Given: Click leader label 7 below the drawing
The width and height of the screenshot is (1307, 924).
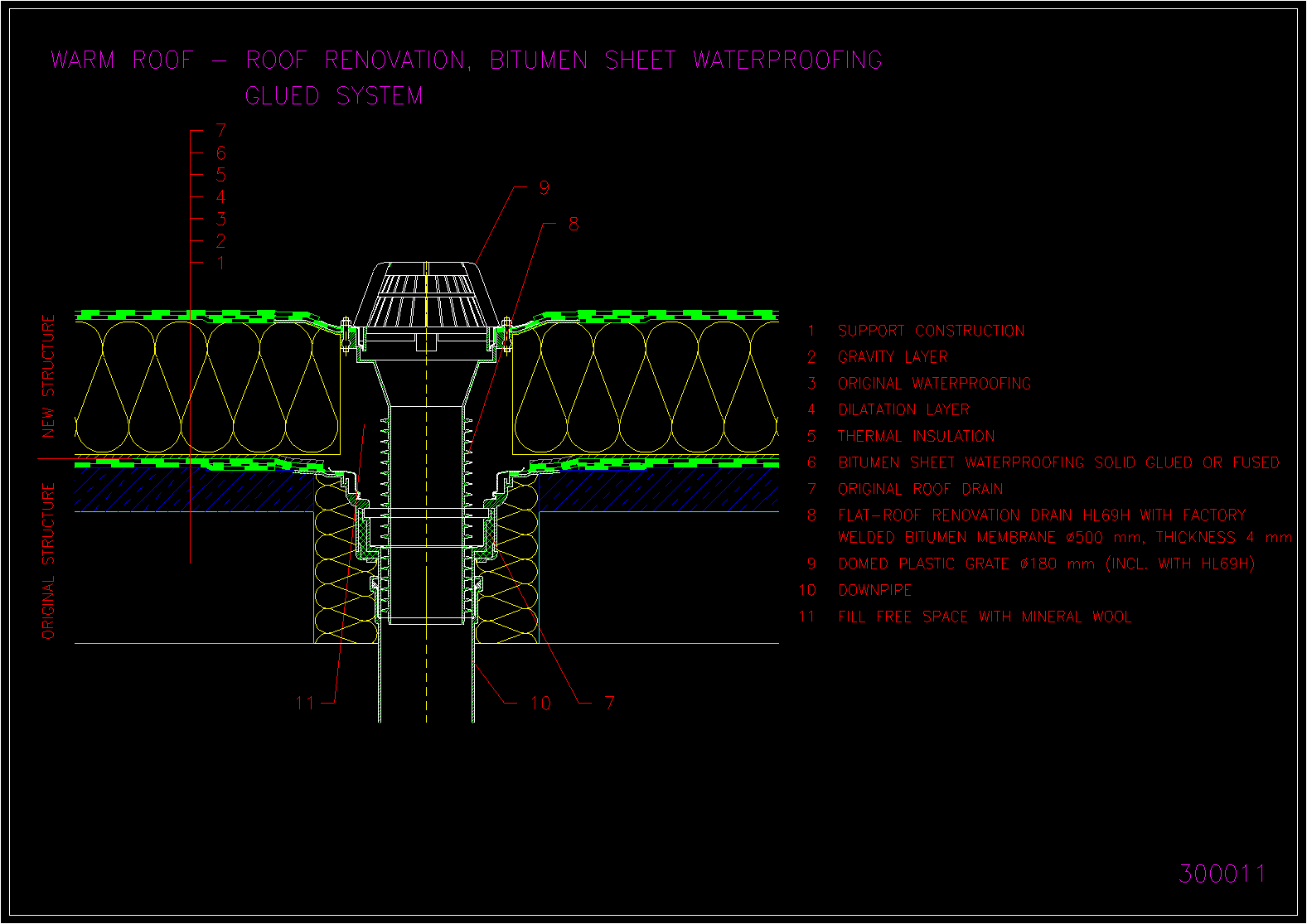Looking at the screenshot, I should (610, 703).
